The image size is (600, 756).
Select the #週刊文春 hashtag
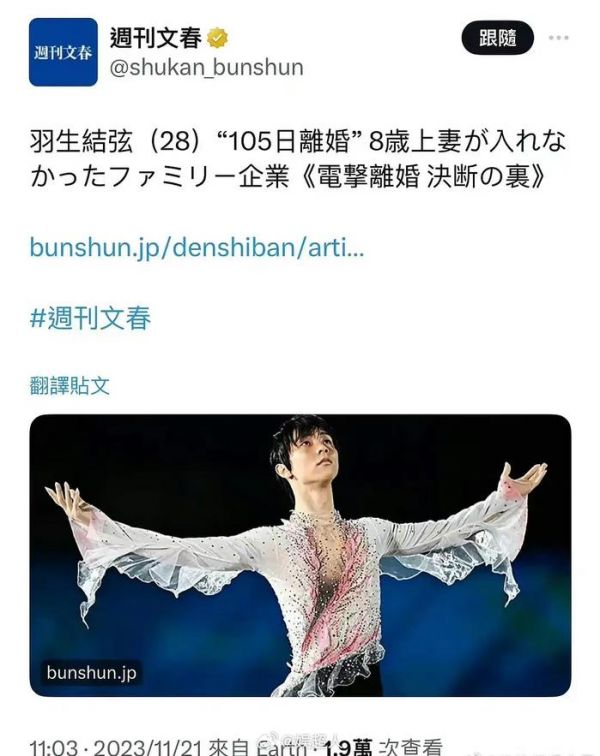90,318
